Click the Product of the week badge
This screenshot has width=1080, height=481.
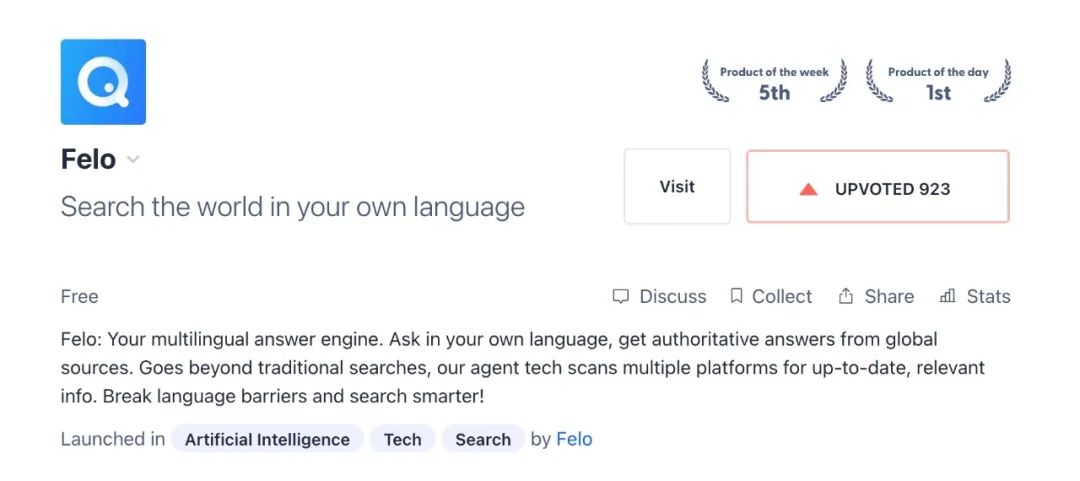774,82
